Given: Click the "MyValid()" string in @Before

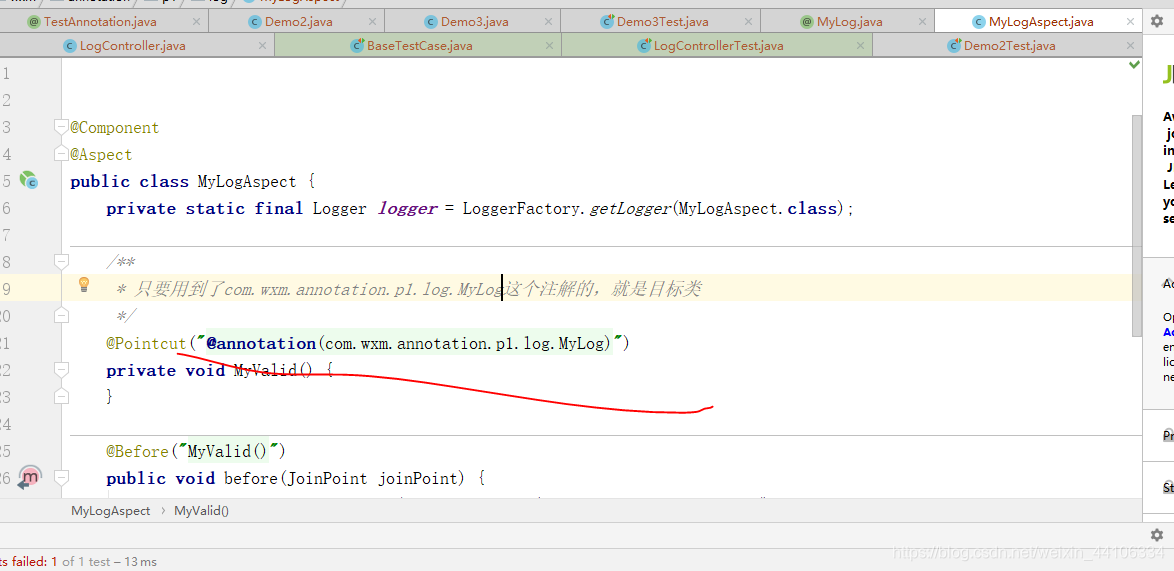Looking at the screenshot, I should tap(227, 451).
